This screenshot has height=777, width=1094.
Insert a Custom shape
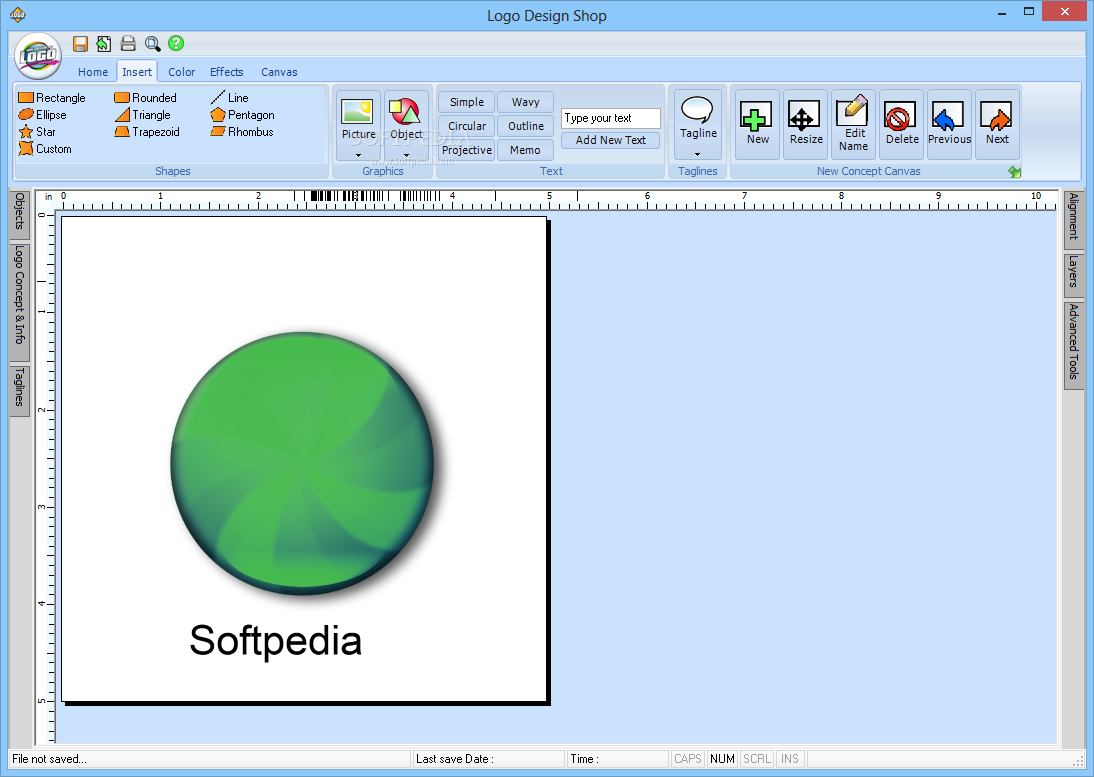45,149
